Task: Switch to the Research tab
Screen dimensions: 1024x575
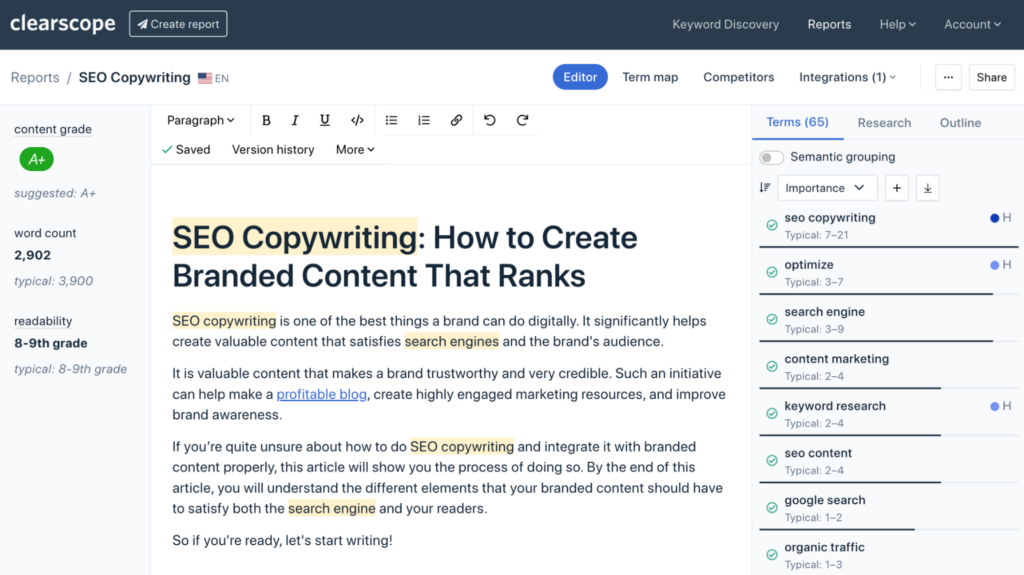Action: [884, 123]
